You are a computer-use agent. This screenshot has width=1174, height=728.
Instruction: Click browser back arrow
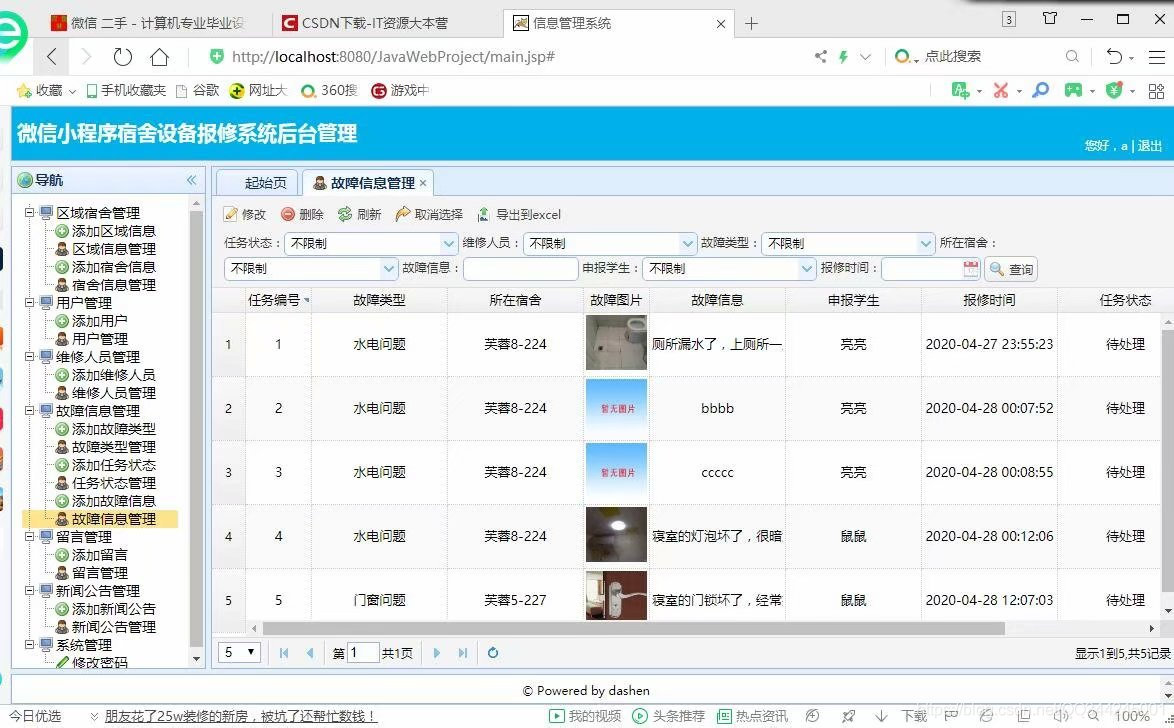[x=52, y=56]
